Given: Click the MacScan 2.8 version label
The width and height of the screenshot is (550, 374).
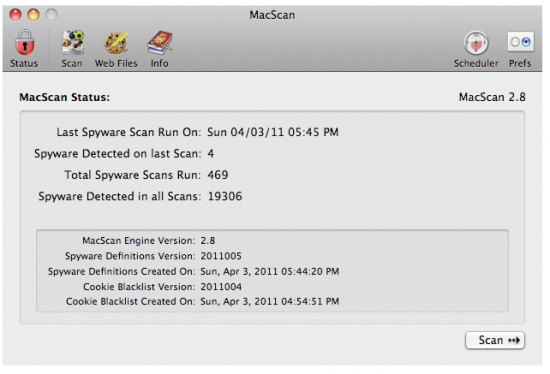Looking at the screenshot, I should pyautogui.click(x=492, y=97).
